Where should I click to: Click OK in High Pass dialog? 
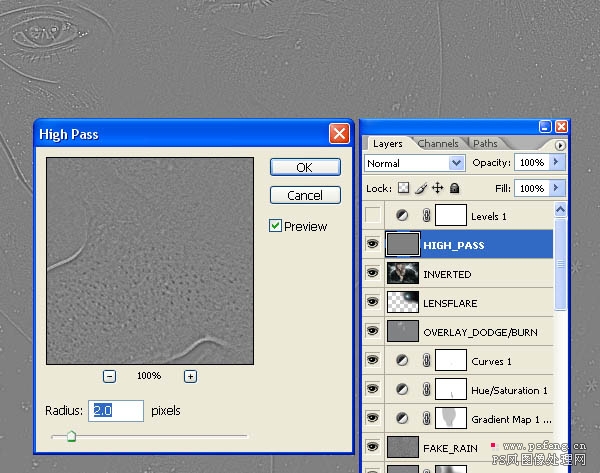tap(305, 167)
